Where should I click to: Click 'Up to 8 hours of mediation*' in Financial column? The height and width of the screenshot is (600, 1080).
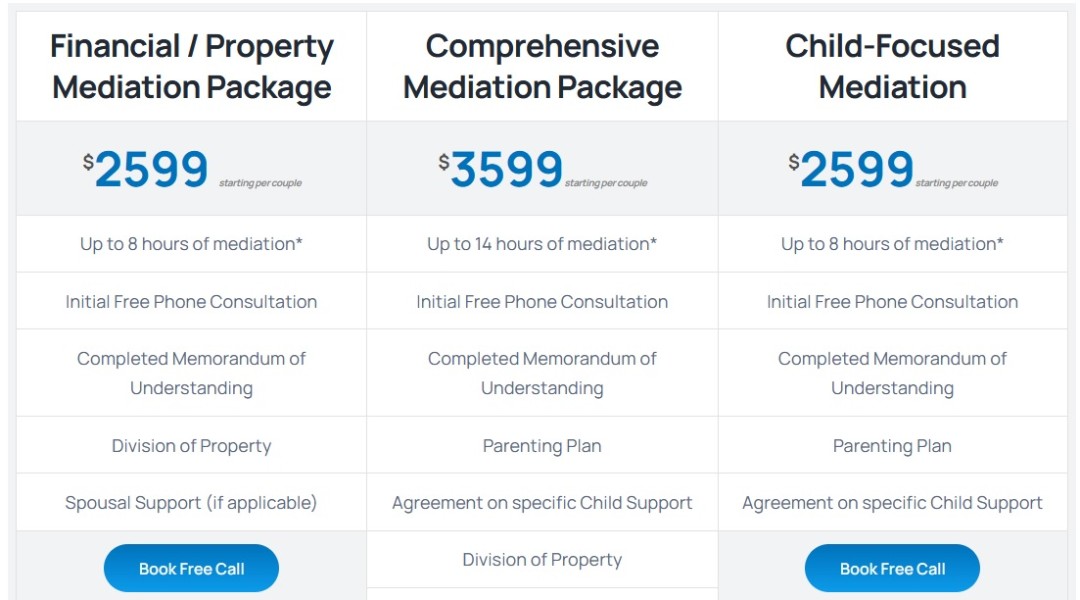191,244
